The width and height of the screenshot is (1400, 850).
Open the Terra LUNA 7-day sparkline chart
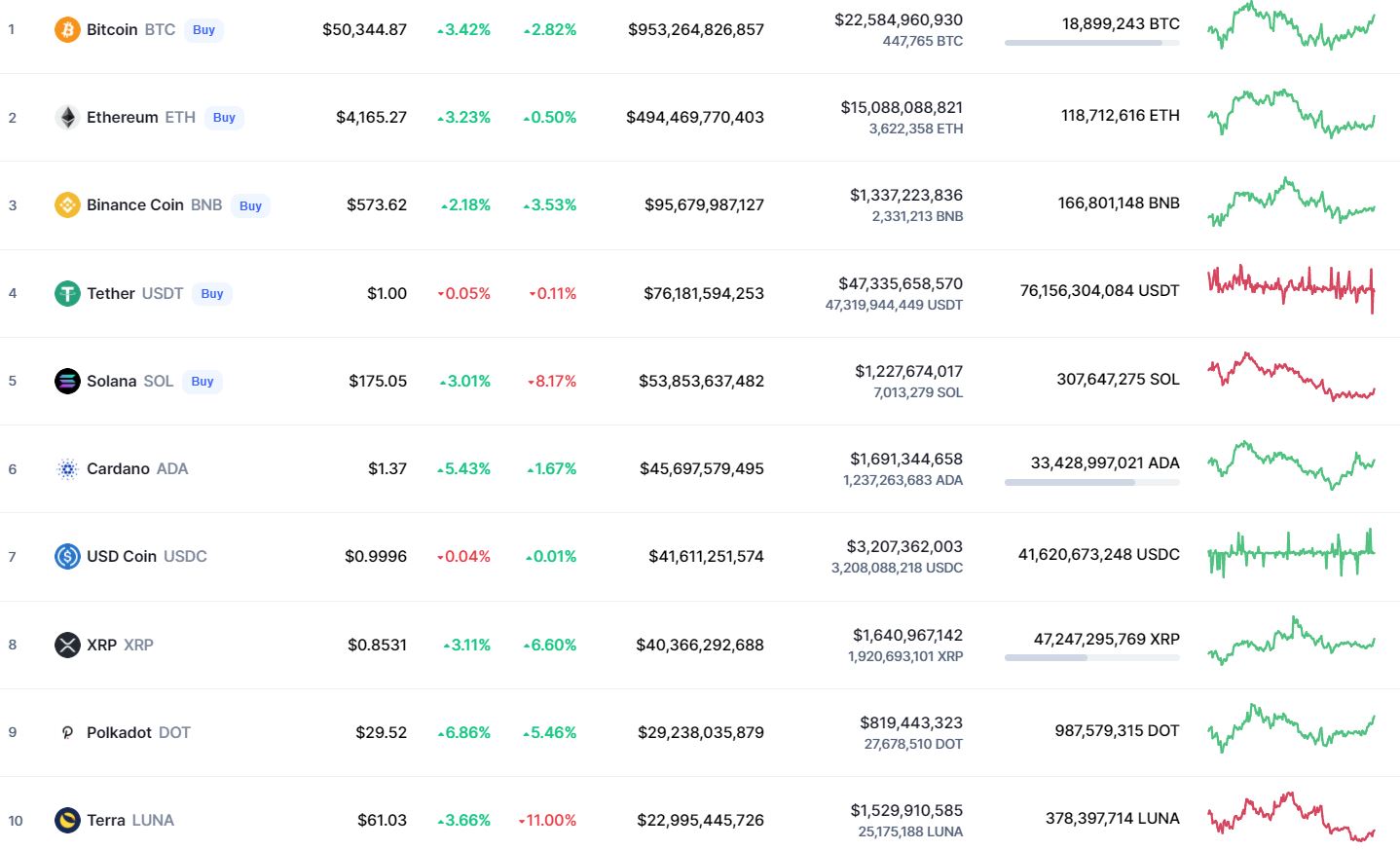[1291, 816]
